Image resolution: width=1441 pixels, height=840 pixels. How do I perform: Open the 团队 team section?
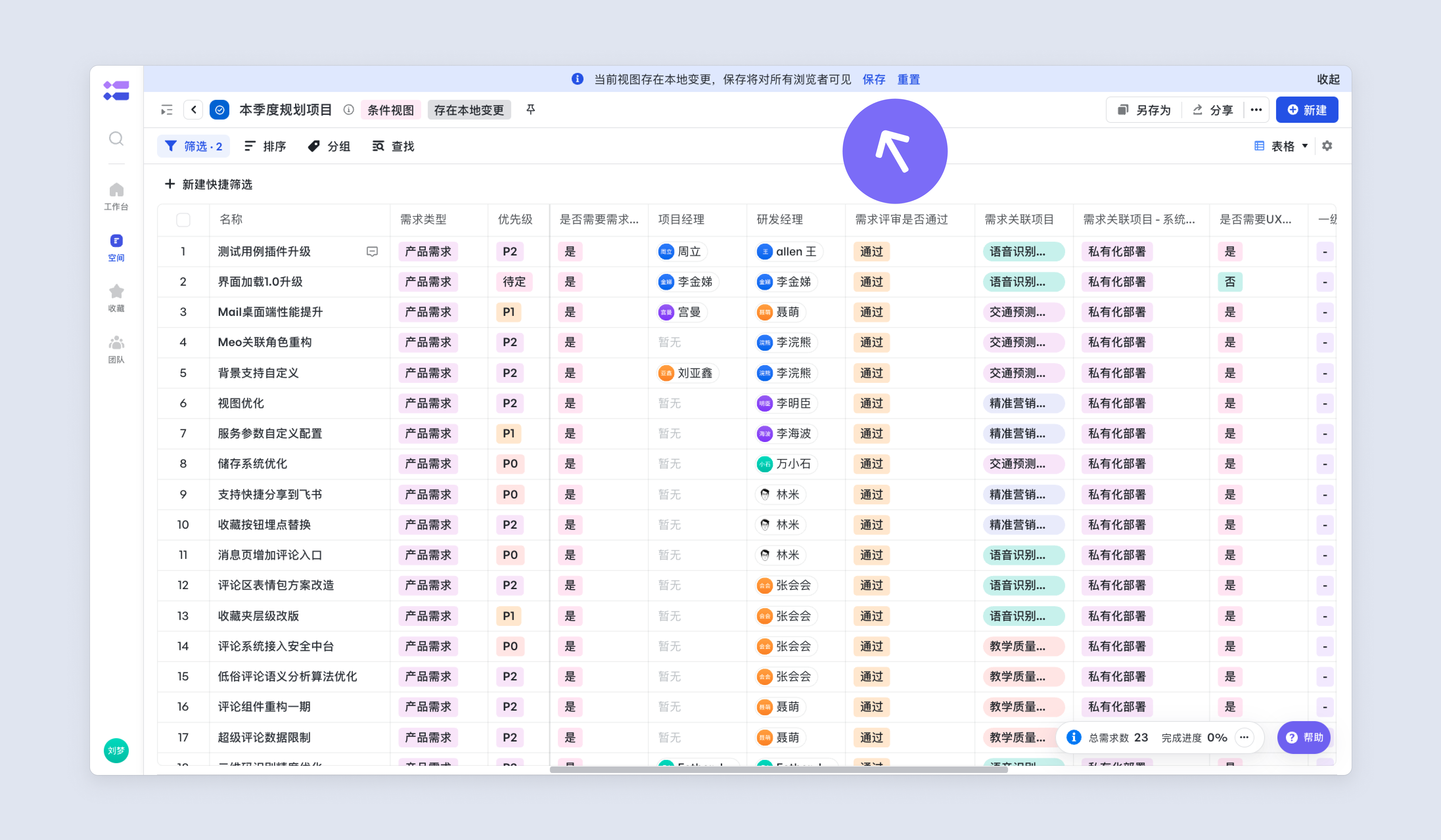116,349
